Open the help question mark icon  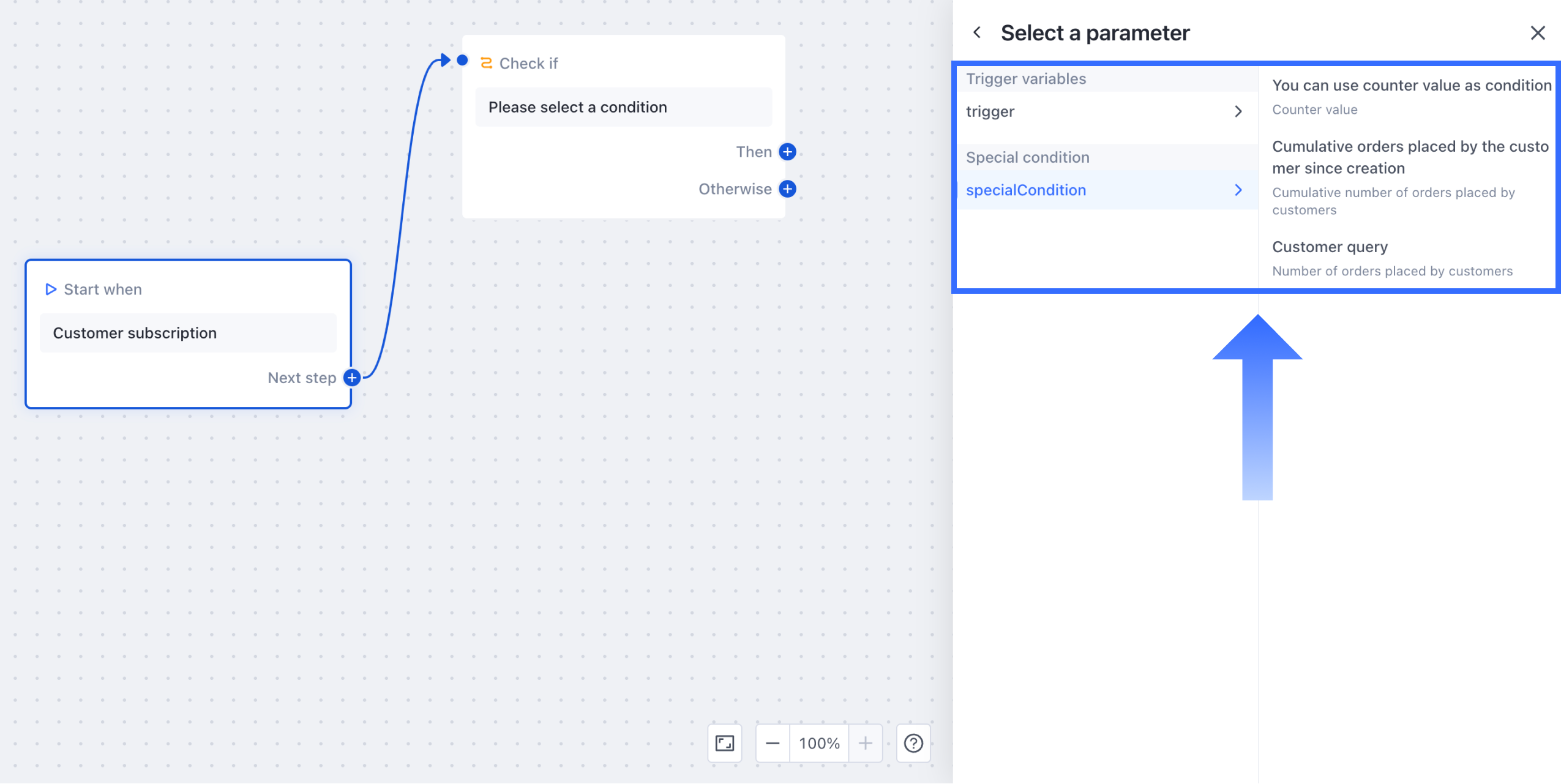click(x=913, y=743)
